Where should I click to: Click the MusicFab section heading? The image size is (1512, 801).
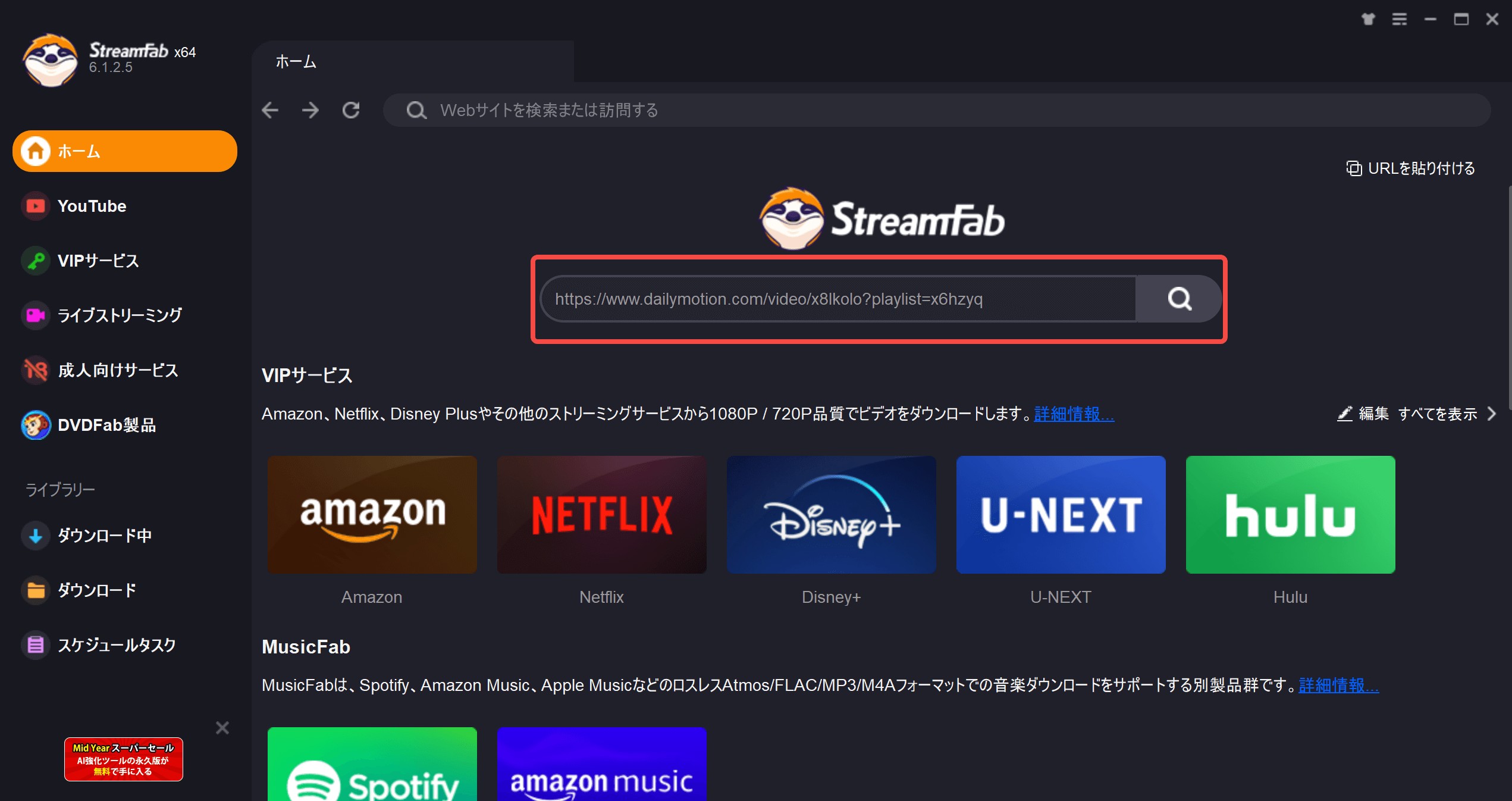tap(306, 647)
